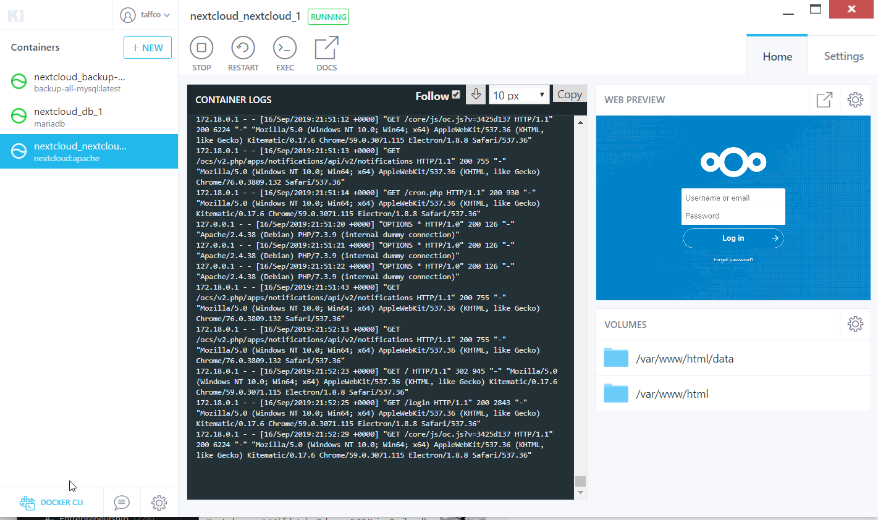Create a new container with the NEW button
878x520 pixels.
(147, 47)
